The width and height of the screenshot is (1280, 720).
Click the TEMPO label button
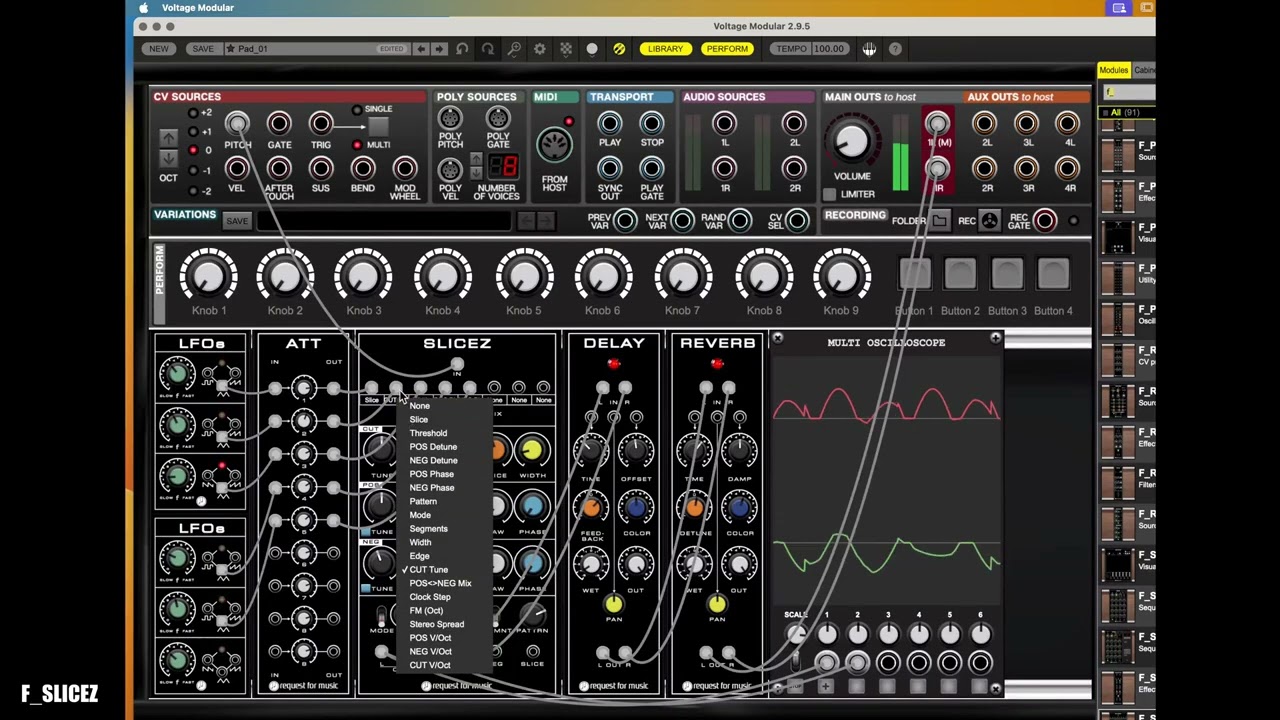click(790, 49)
